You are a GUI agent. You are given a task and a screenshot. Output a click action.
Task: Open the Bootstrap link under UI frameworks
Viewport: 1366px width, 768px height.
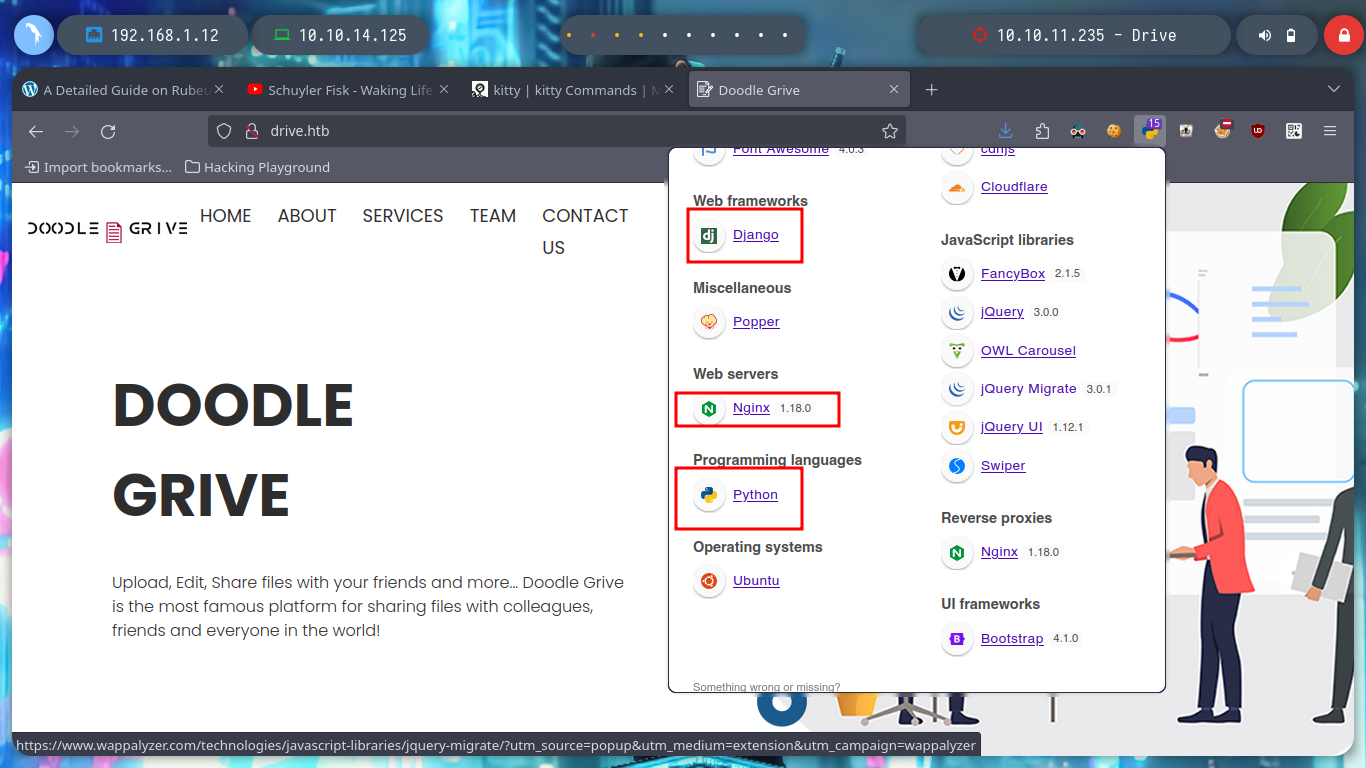click(1012, 639)
